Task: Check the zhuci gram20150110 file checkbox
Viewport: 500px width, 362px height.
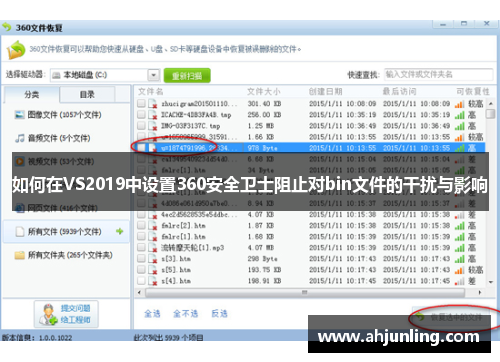Action: click(141, 104)
